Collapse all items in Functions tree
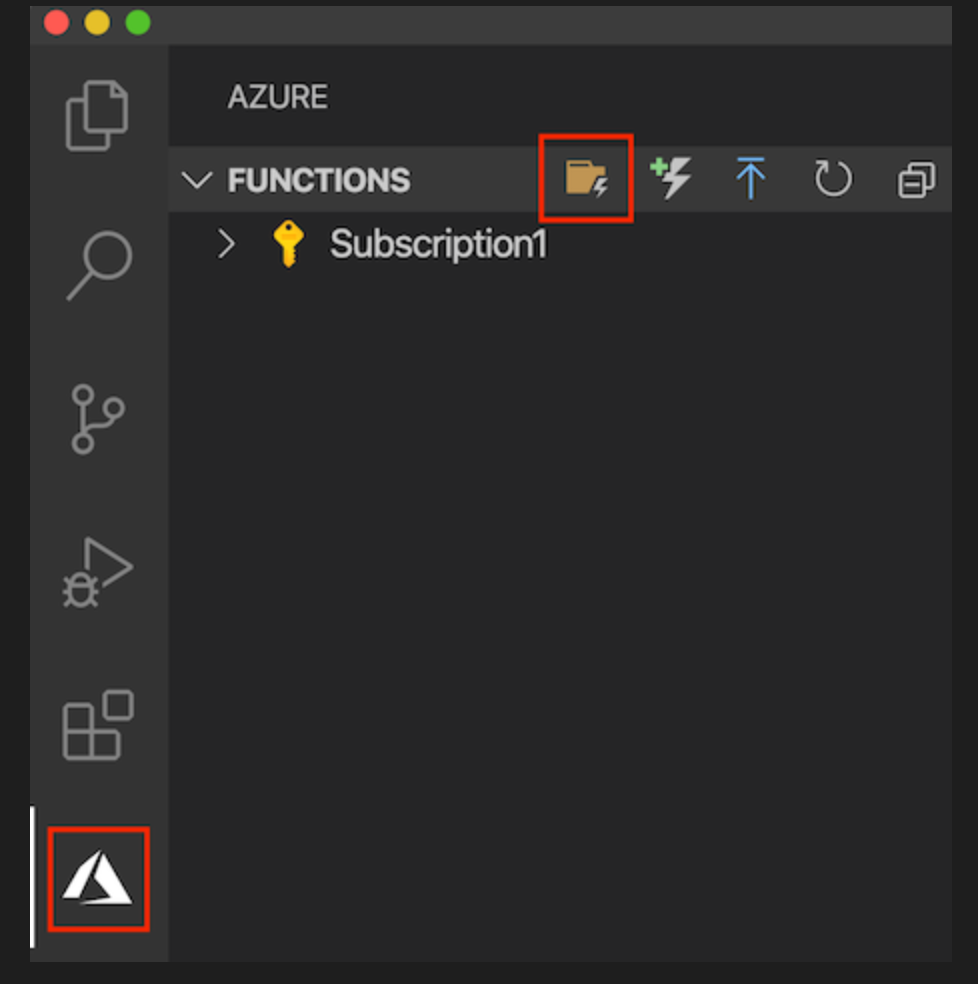978x984 pixels. click(x=915, y=180)
